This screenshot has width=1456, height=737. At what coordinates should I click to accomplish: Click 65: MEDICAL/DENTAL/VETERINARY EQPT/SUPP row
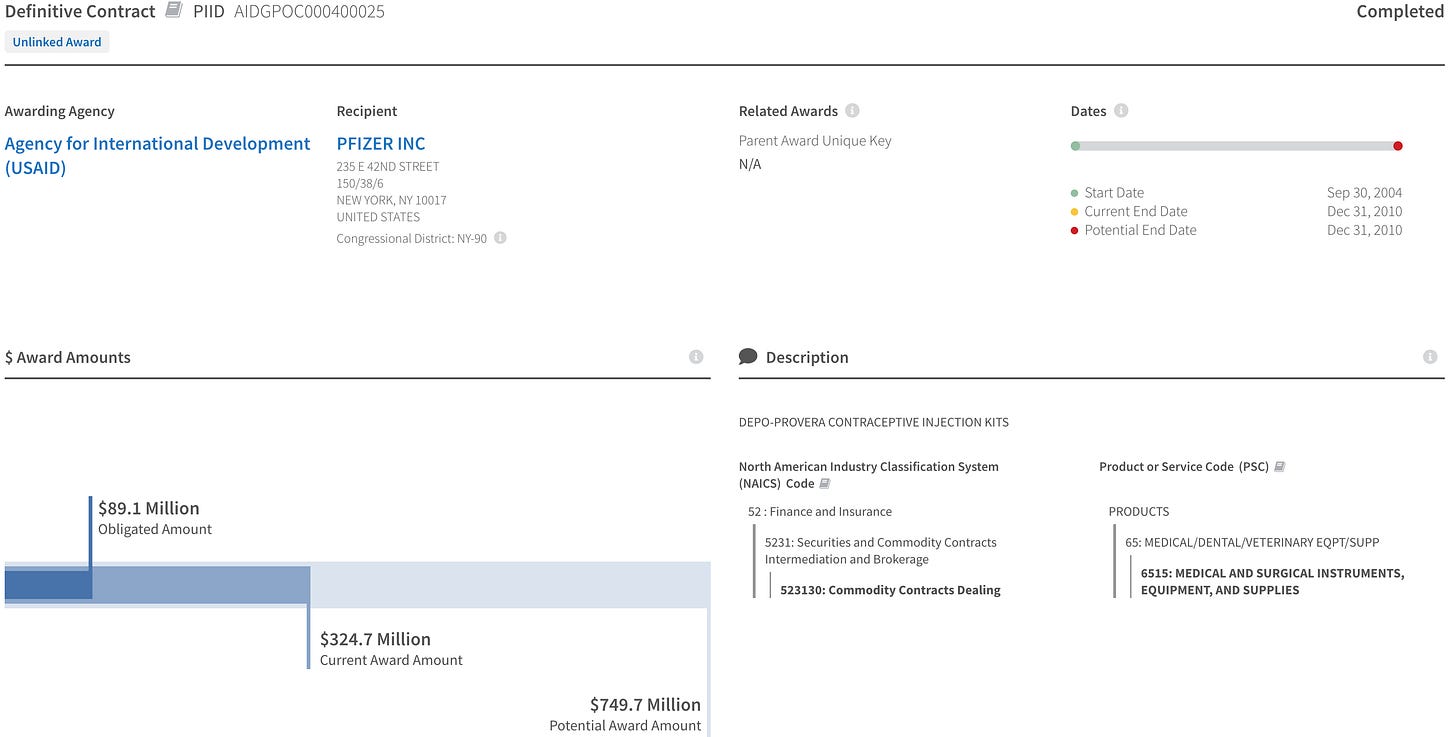pos(1252,542)
